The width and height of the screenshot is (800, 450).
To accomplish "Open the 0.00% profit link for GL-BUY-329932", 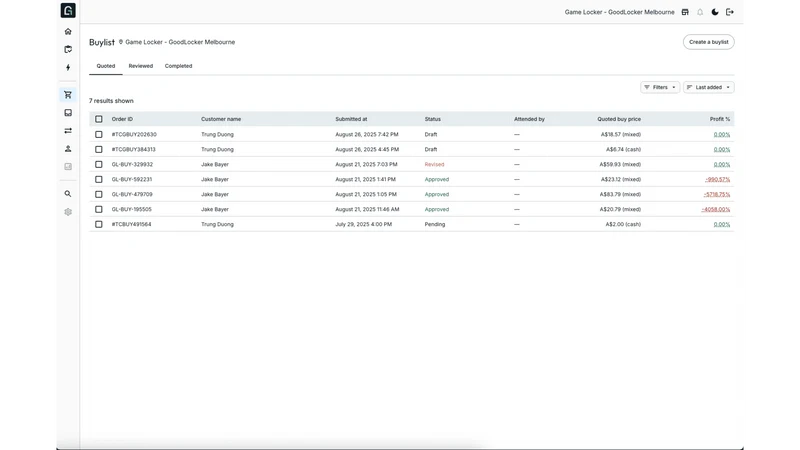I will [721, 164].
